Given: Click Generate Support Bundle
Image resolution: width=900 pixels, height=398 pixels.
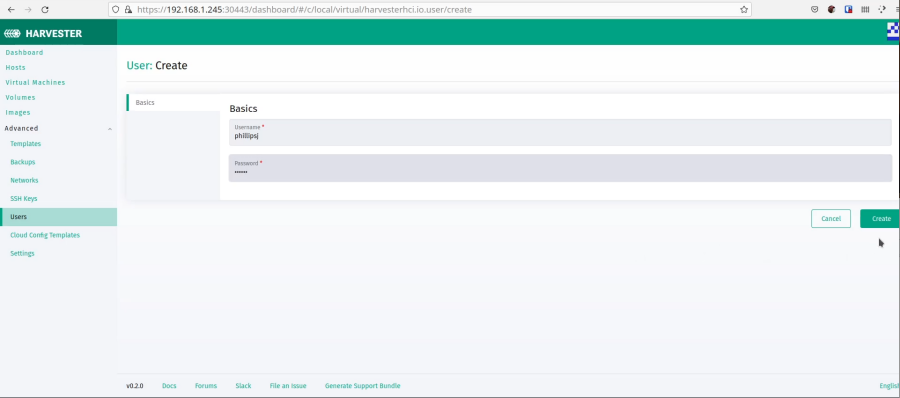Looking at the screenshot, I should [x=362, y=386].
